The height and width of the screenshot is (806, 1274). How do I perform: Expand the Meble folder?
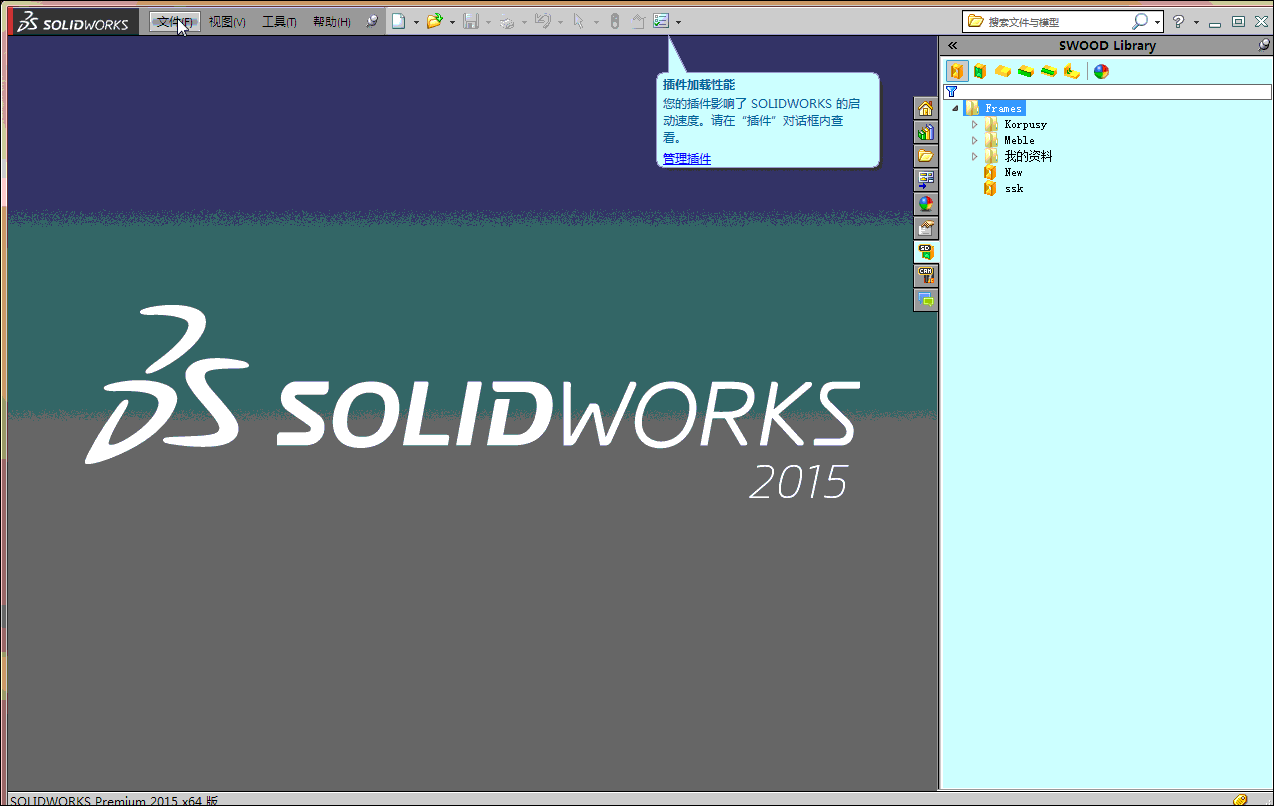[x=975, y=140]
